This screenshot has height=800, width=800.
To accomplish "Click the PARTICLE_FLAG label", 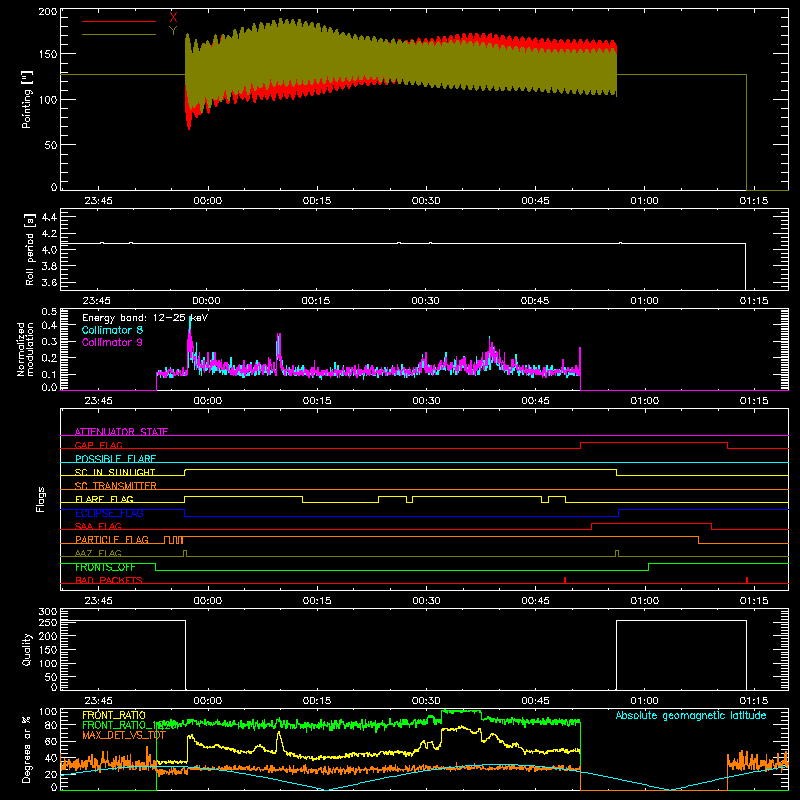I will pos(112,539).
